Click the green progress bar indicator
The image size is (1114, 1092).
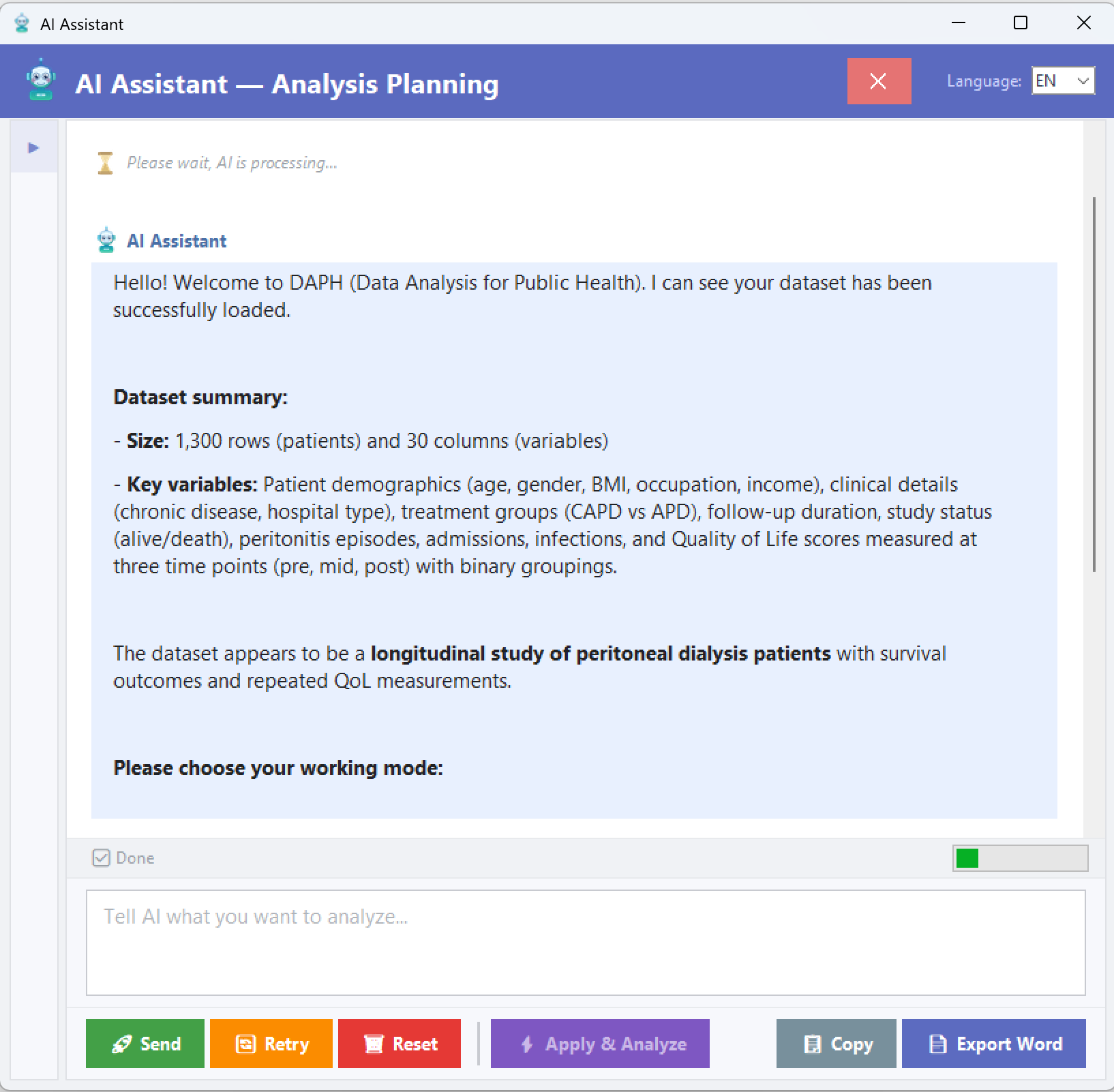[x=967, y=858]
